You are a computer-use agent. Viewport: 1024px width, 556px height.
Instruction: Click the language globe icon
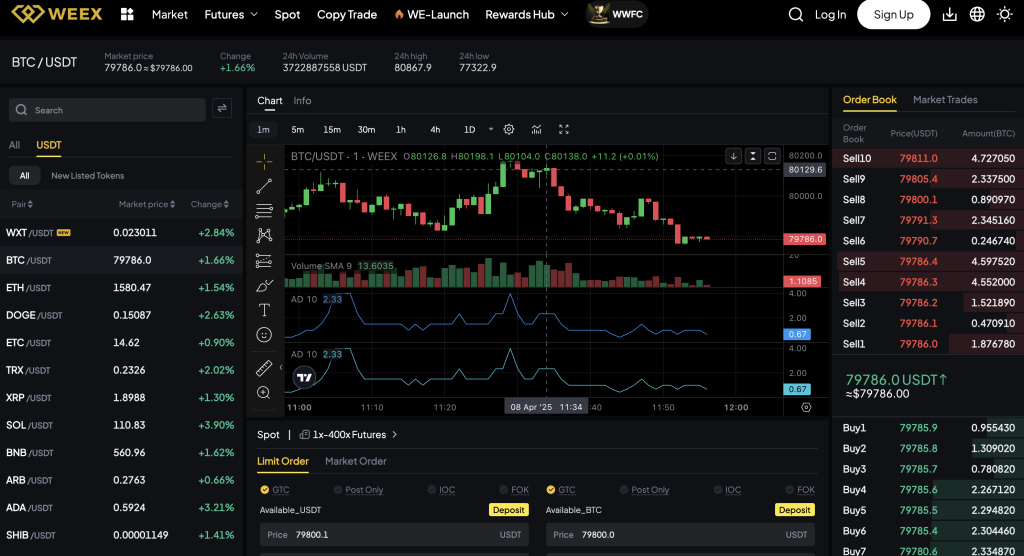point(977,15)
